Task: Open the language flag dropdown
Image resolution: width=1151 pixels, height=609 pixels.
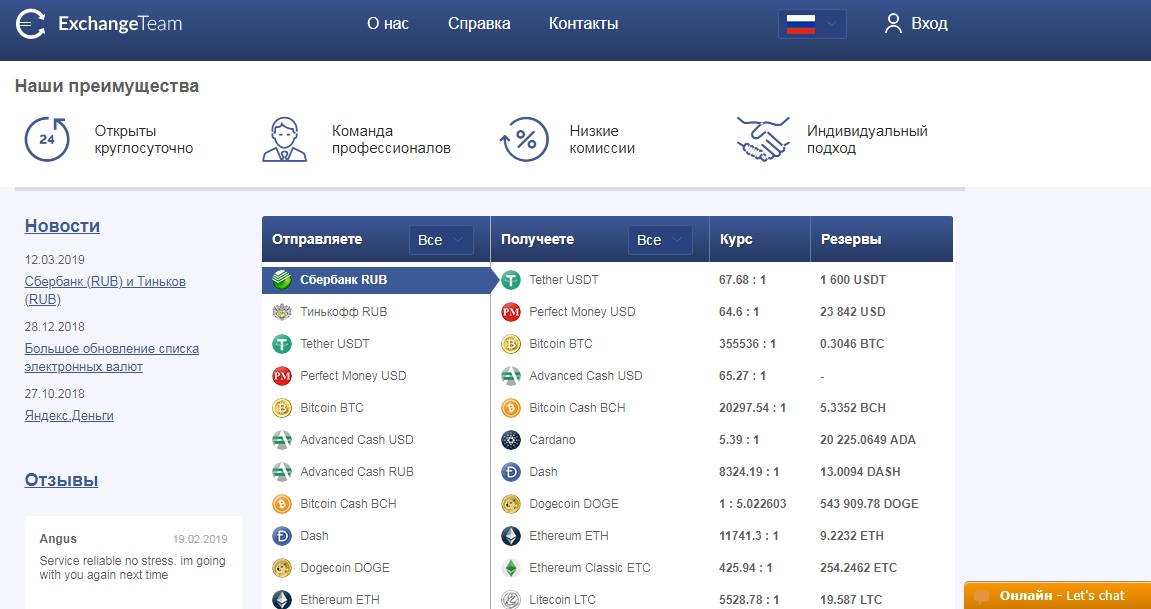Action: coord(812,24)
